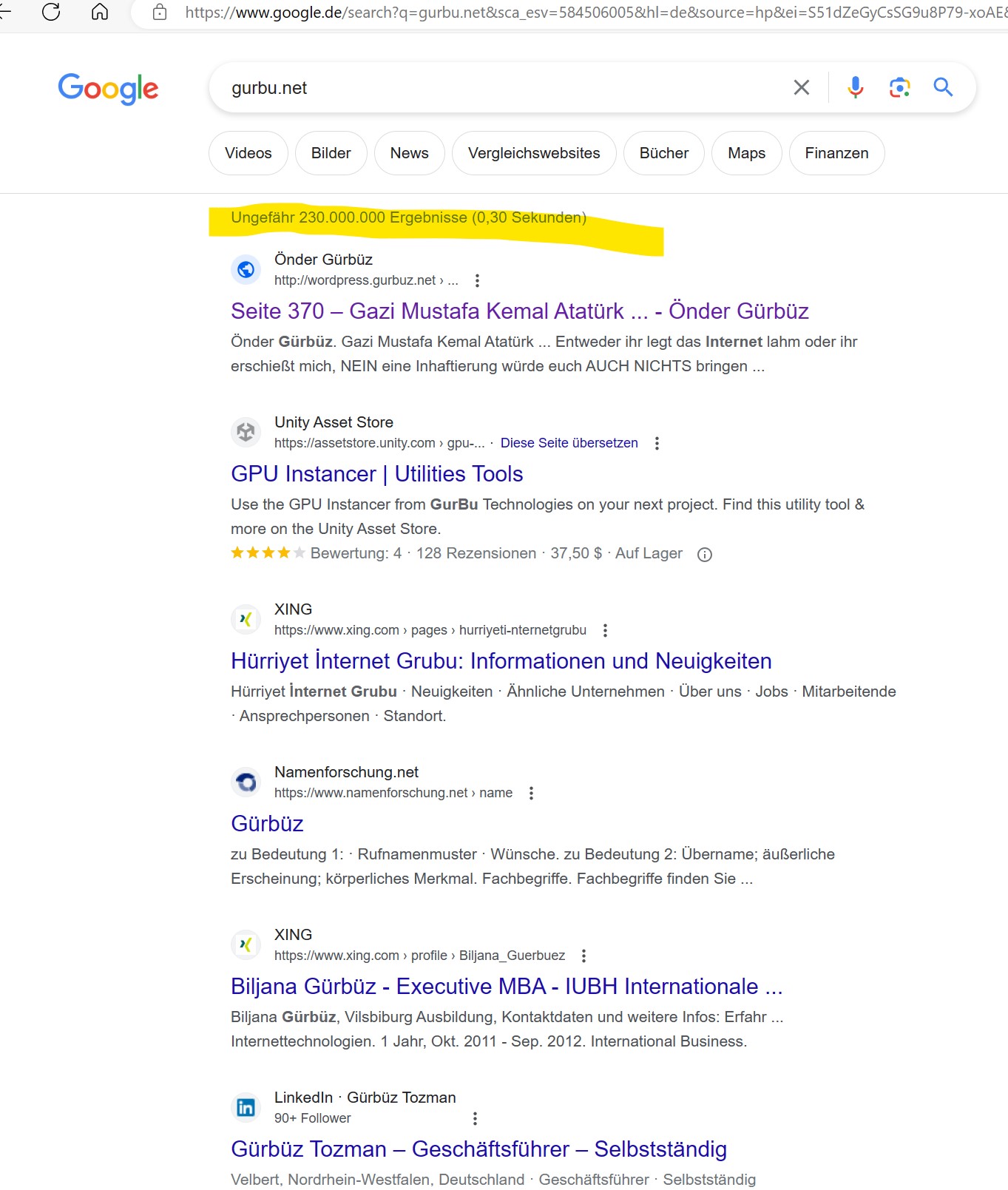
Task: Click the Google logo
Action: (x=108, y=89)
